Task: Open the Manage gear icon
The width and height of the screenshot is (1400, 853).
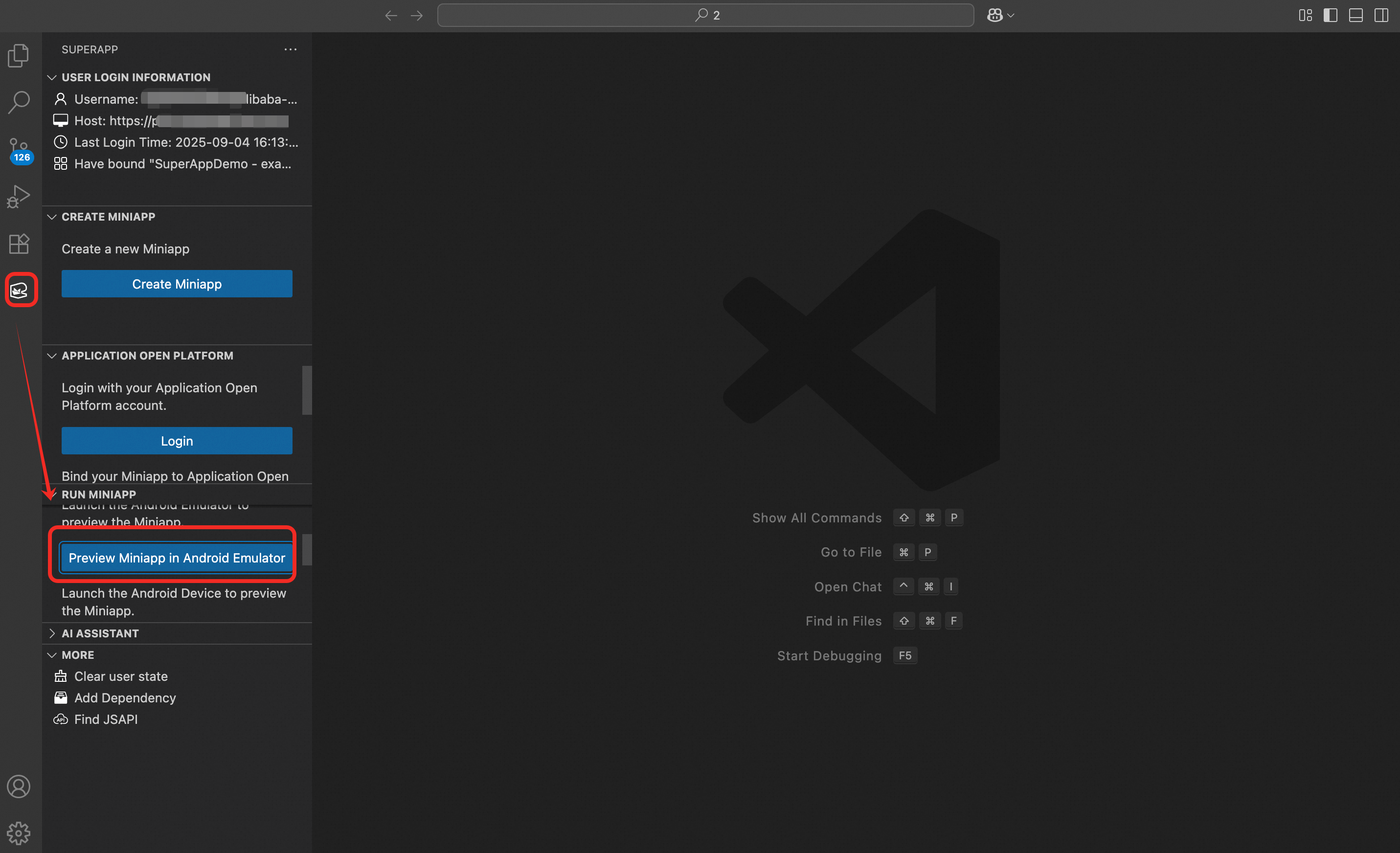Action: click(x=19, y=833)
